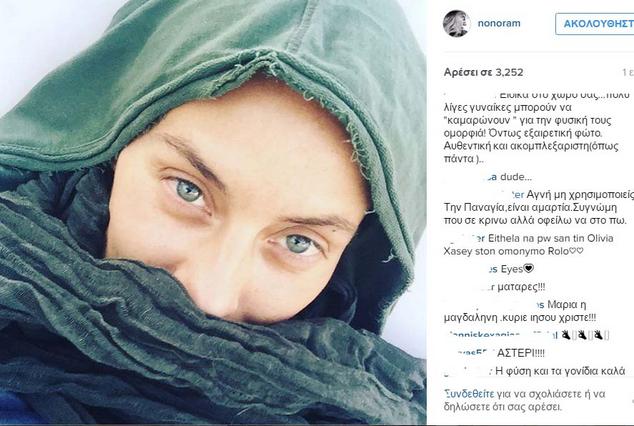This screenshot has width=634, height=426.
Task: Click Συνδεθείτε login link
Action: tap(469, 394)
